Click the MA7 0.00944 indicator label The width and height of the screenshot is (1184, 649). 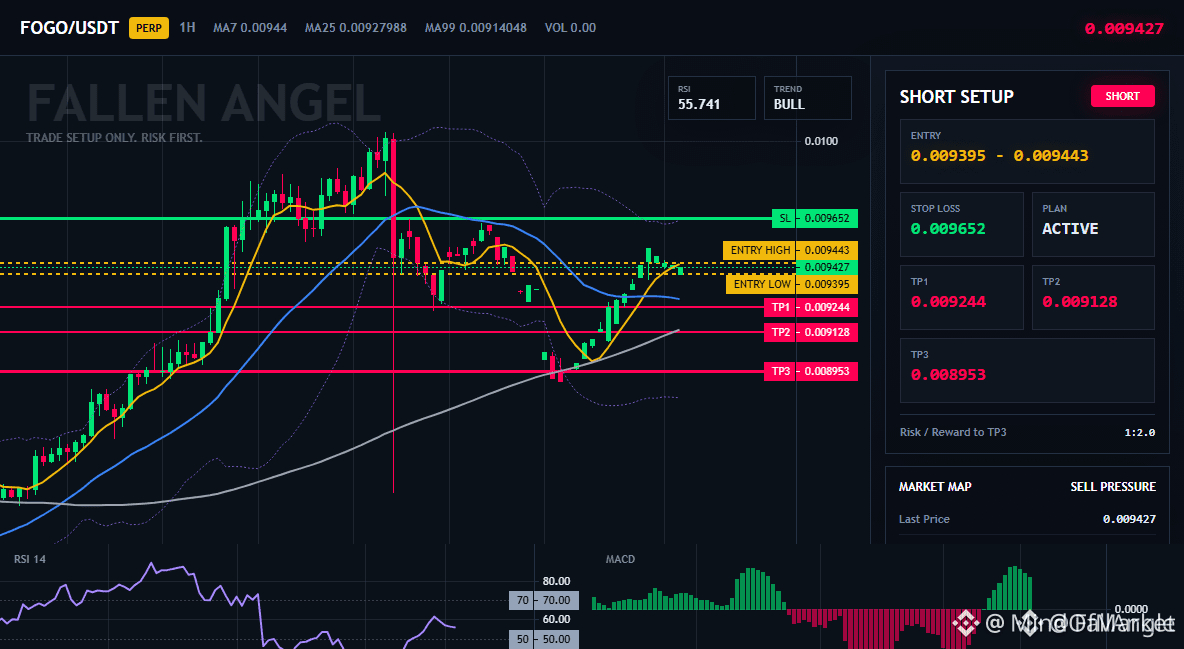click(x=250, y=28)
